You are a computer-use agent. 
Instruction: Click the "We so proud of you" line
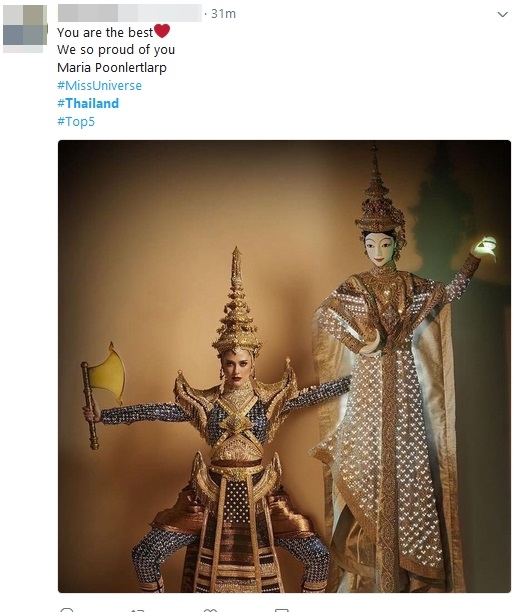(116, 50)
